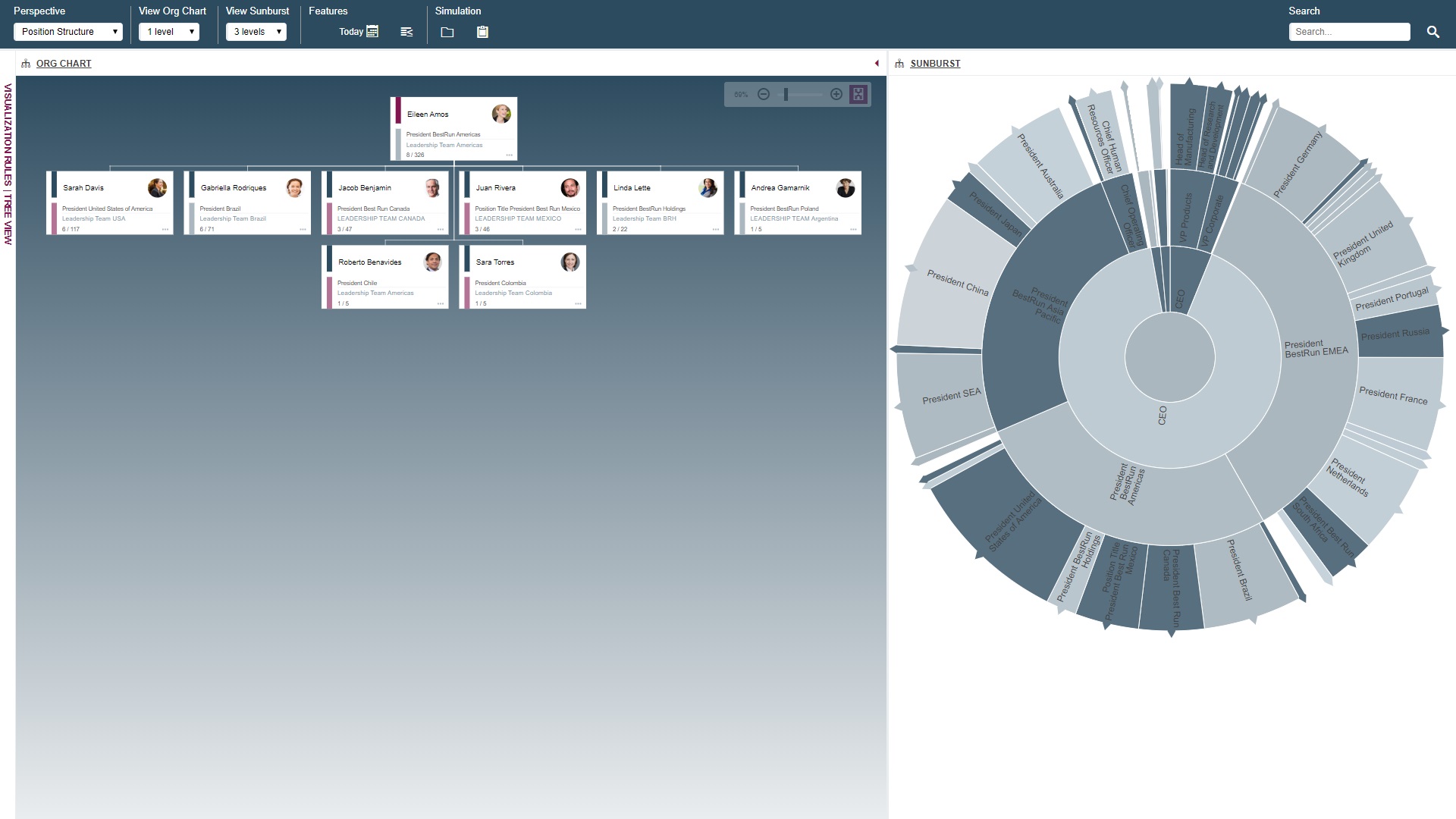The image size is (1456, 819).
Task: Click the fit-to-screen icon in the zoom bar
Action: (x=857, y=94)
